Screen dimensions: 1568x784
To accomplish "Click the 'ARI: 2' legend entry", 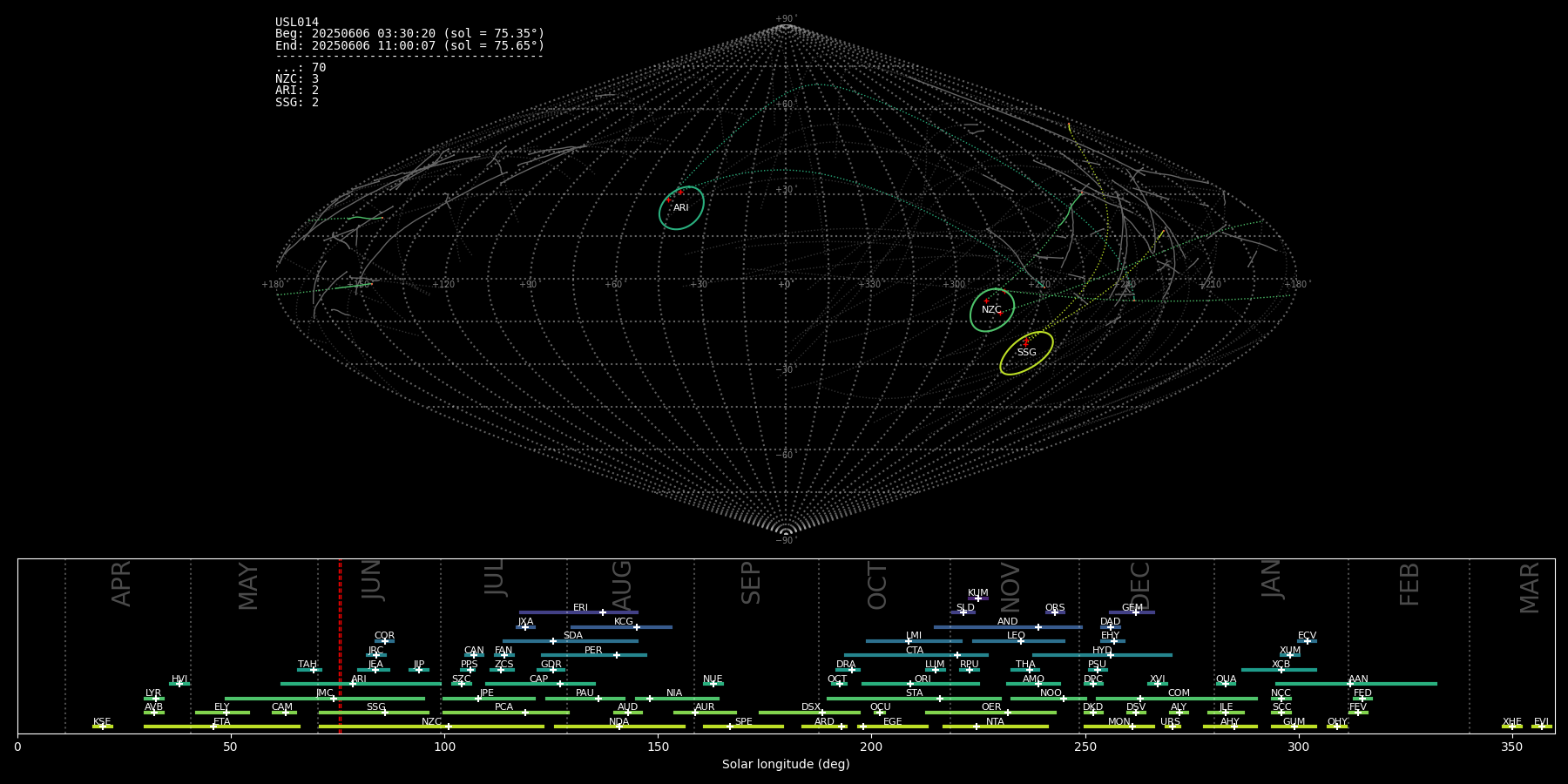I will tap(297, 91).
